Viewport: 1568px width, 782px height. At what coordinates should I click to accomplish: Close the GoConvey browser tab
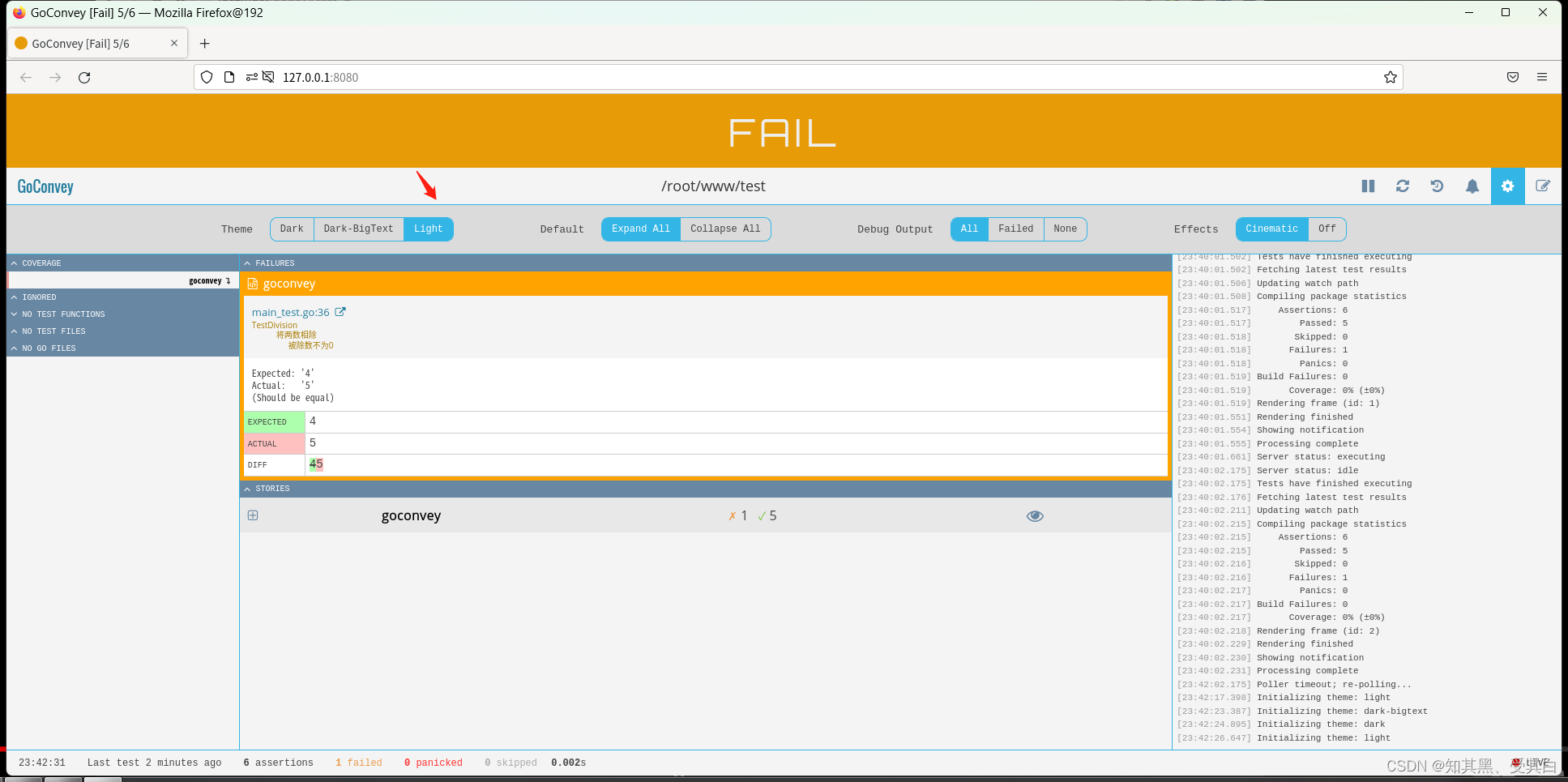(174, 43)
